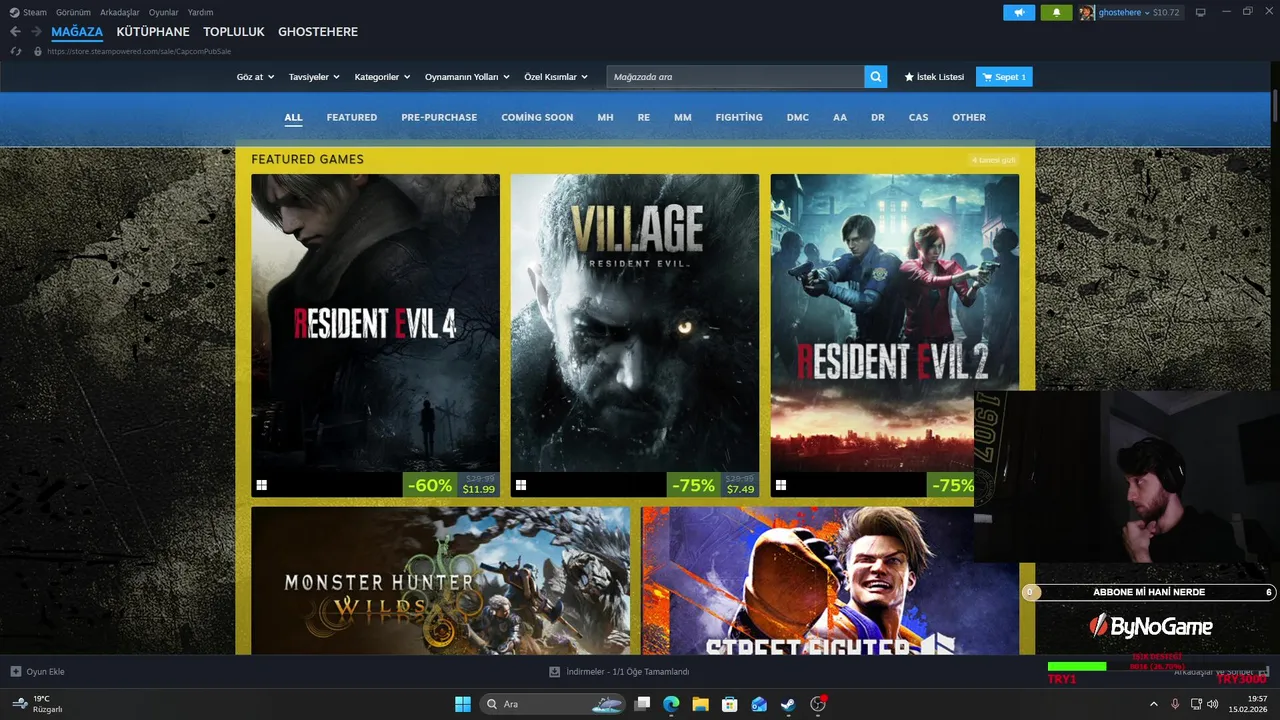1280x720 pixels.
Task: Open the Yardım menu
Action: 200,12
